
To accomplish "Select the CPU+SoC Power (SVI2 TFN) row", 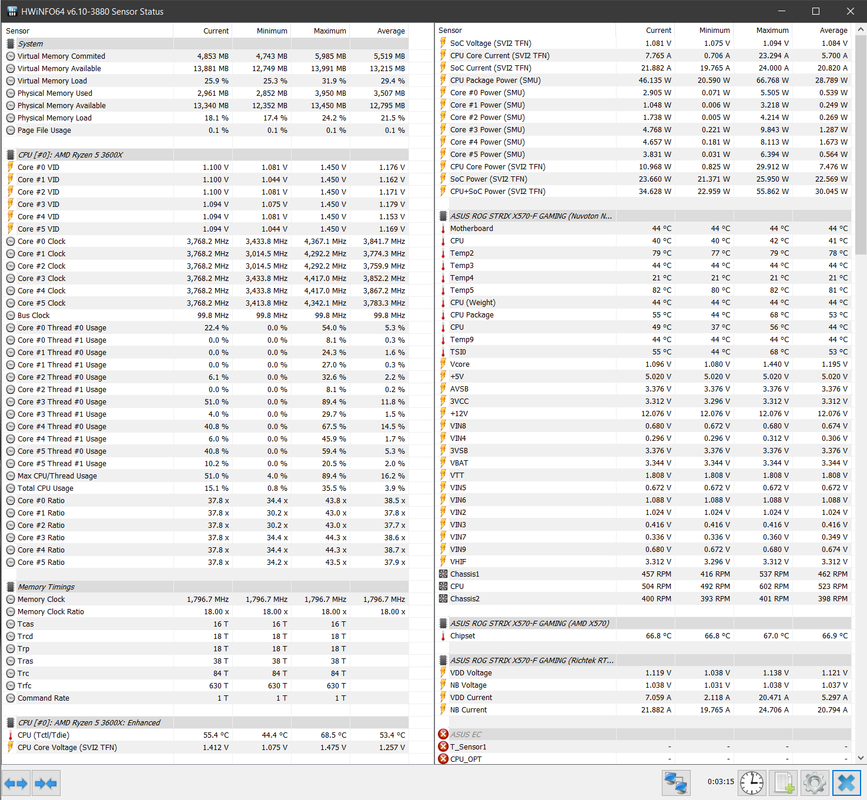I will point(644,191).
